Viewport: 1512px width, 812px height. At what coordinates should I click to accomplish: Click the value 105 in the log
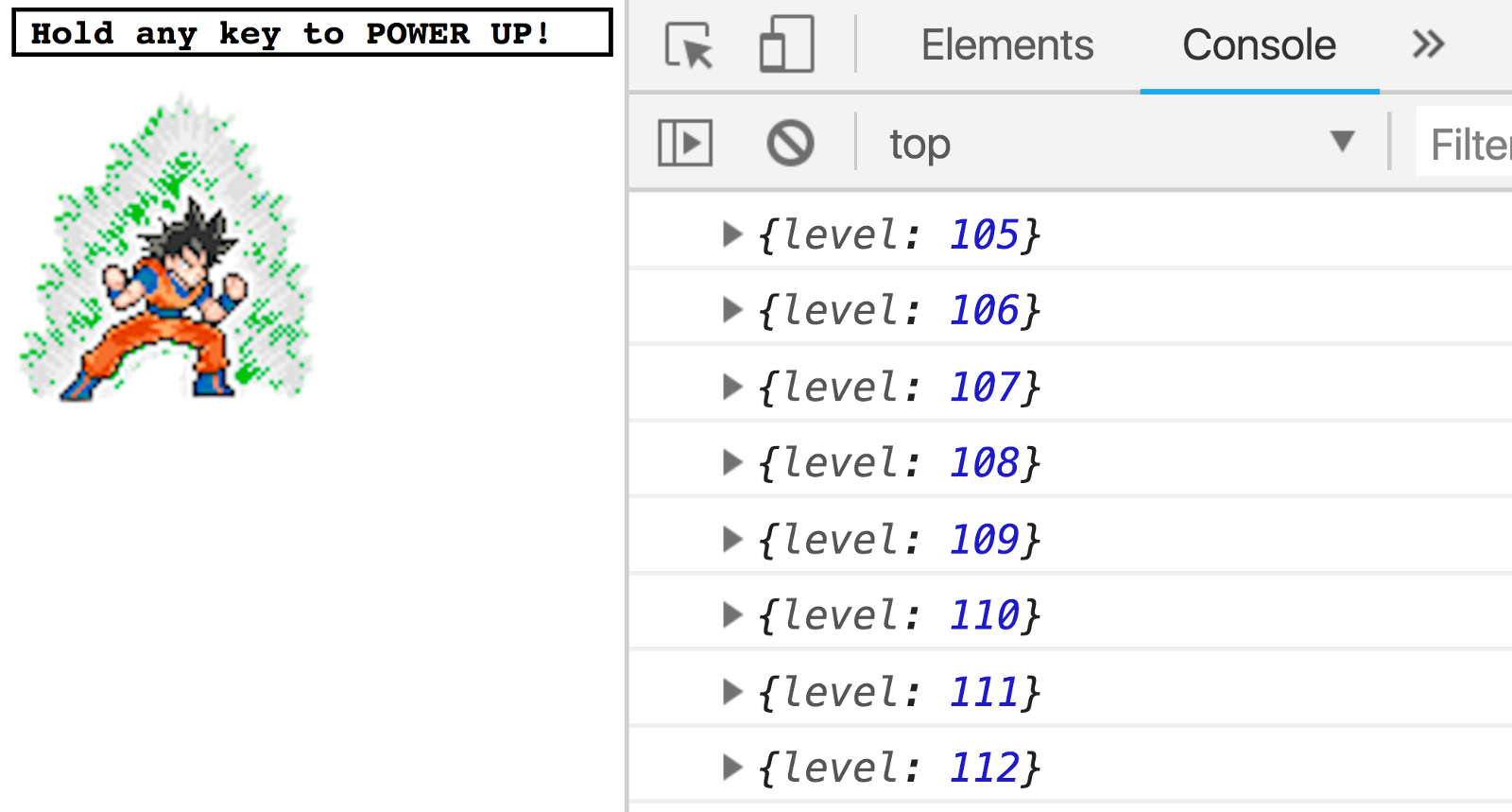point(984,234)
